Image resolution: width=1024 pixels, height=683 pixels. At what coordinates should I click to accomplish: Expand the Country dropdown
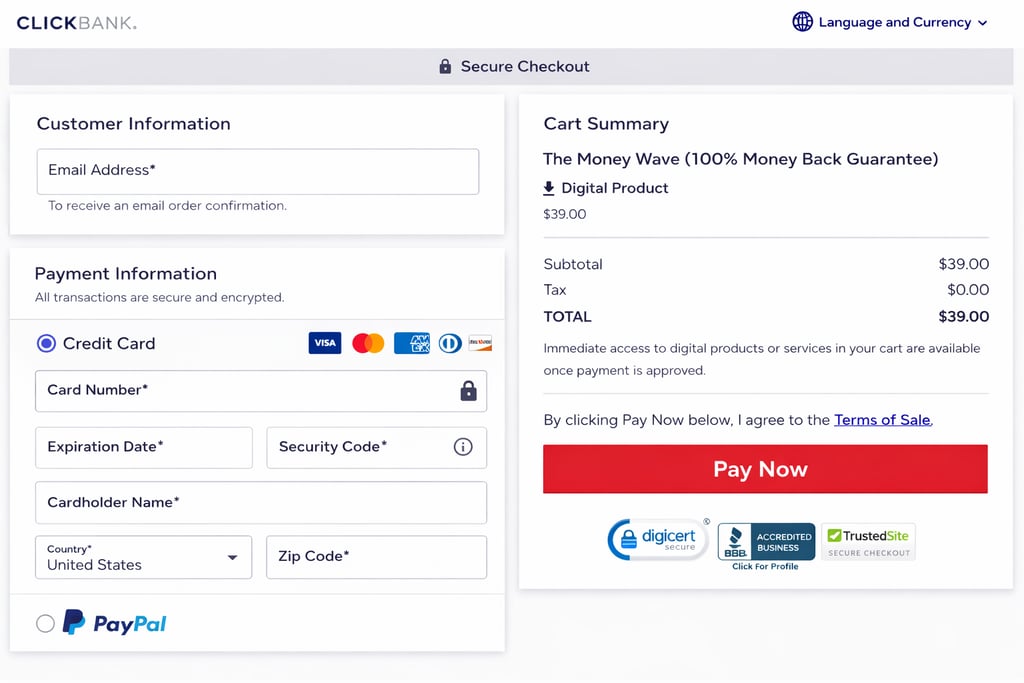143,557
